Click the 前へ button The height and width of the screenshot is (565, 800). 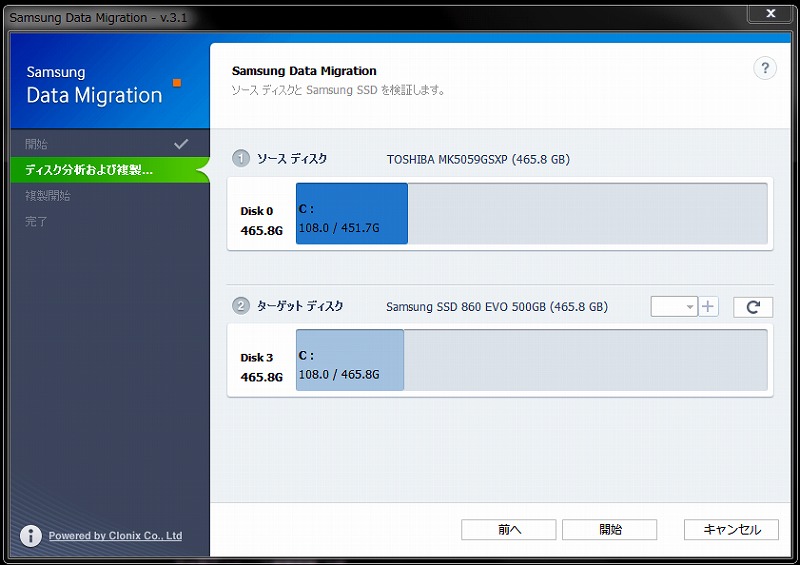tap(509, 530)
